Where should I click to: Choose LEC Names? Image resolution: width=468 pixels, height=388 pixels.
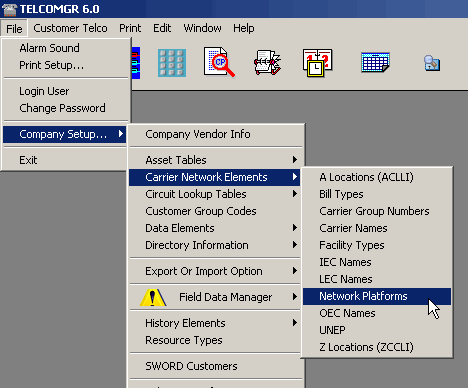[377, 279]
